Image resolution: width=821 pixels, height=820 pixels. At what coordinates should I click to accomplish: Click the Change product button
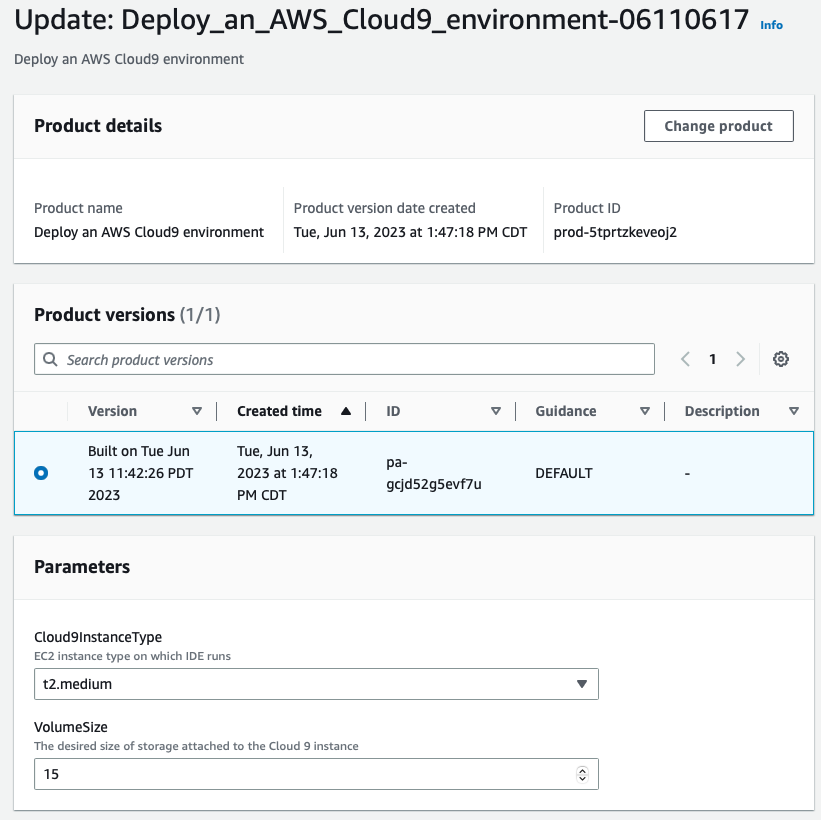click(718, 126)
